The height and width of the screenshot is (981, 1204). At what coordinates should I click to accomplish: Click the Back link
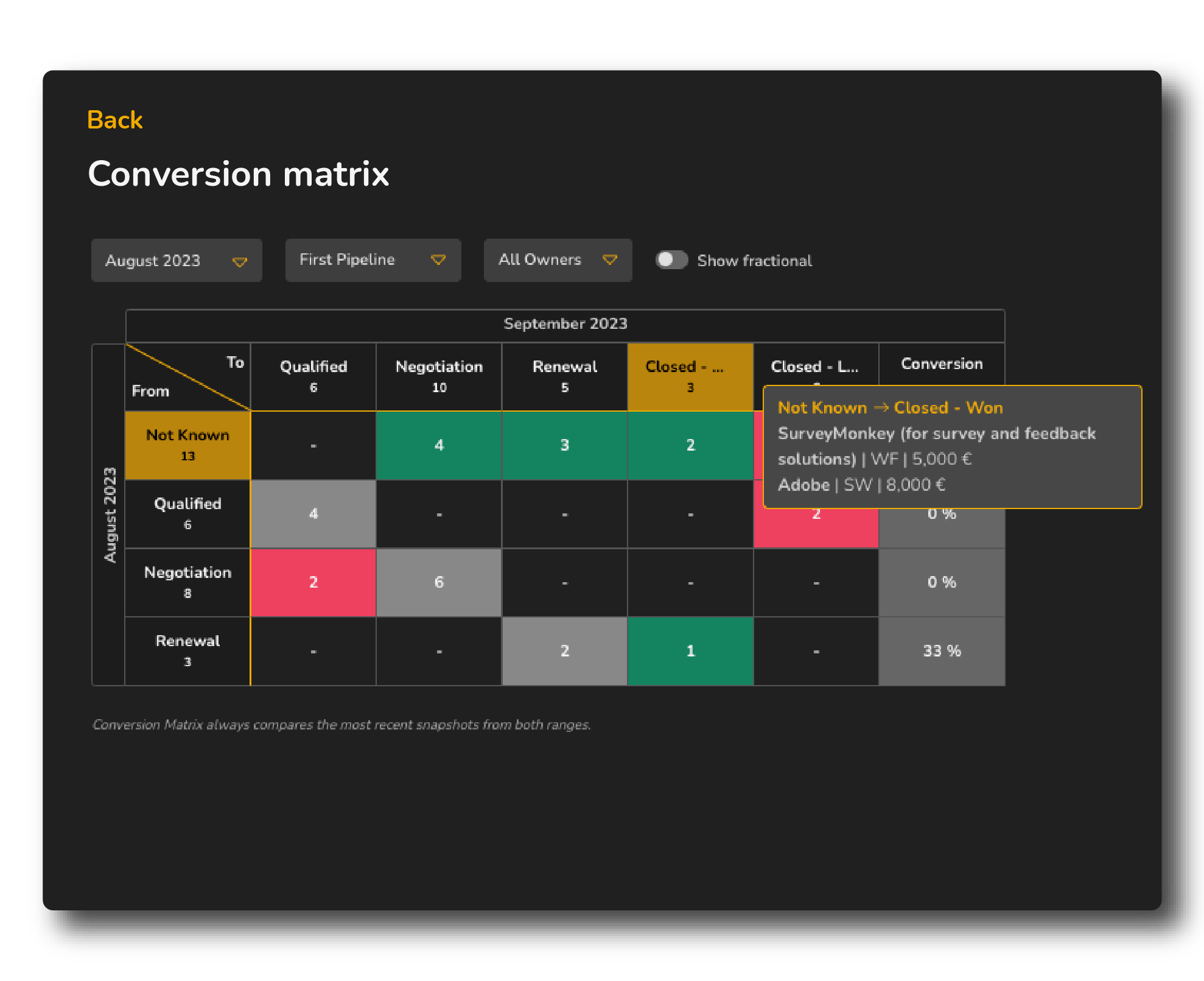(x=114, y=120)
